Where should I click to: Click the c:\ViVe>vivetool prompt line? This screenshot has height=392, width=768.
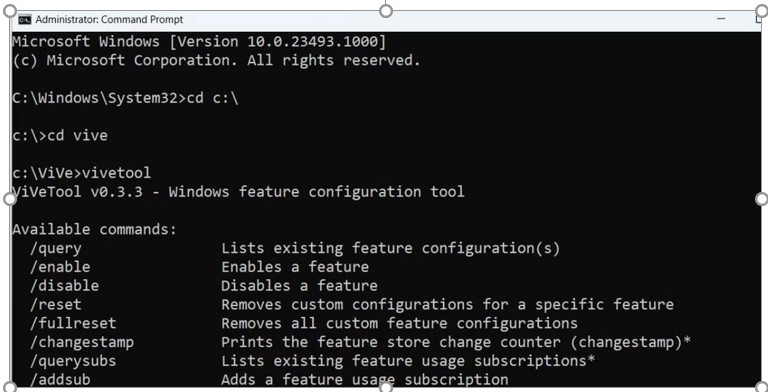82,173
